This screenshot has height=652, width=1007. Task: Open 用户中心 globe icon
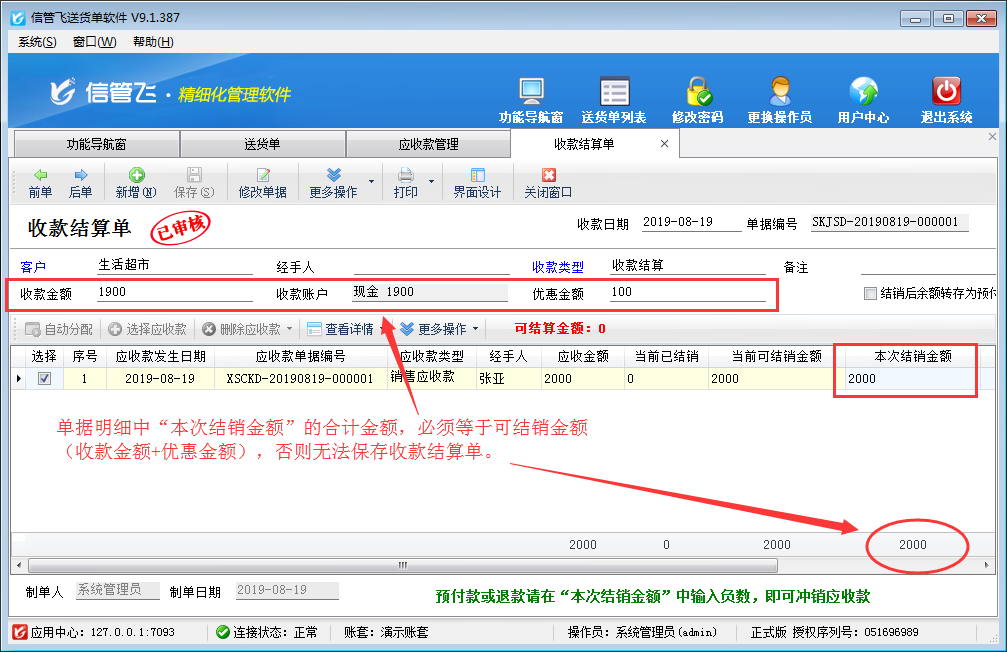[863, 92]
